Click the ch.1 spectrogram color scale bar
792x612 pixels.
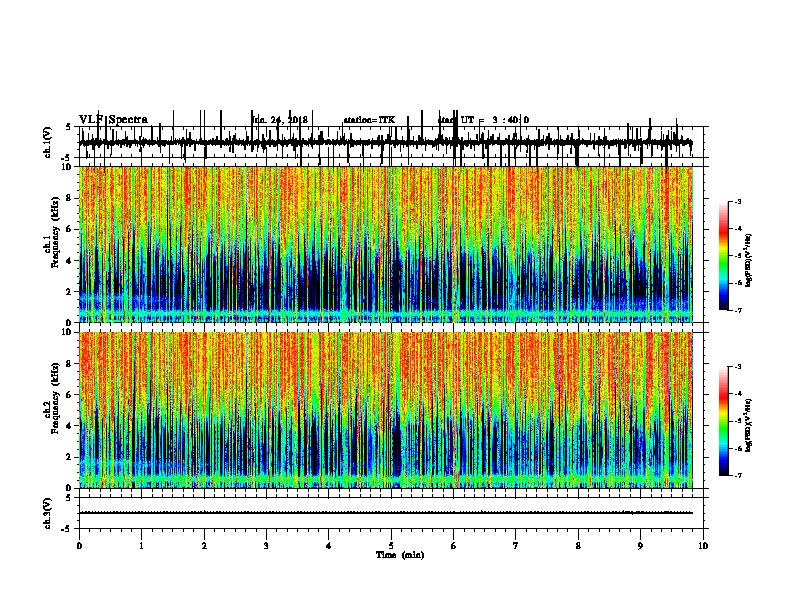pos(724,256)
